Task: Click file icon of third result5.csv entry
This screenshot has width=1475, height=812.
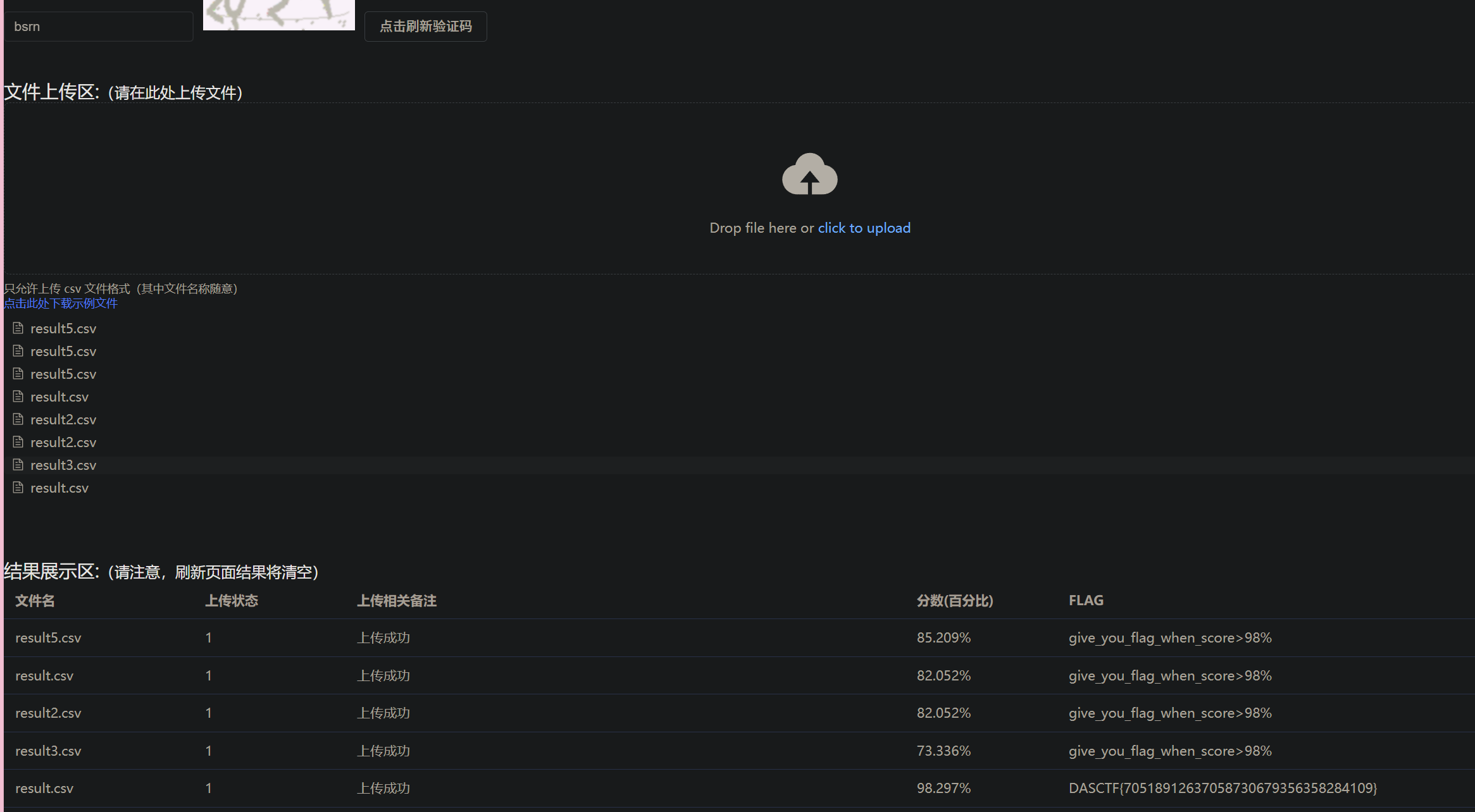Action: pos(18,374)
